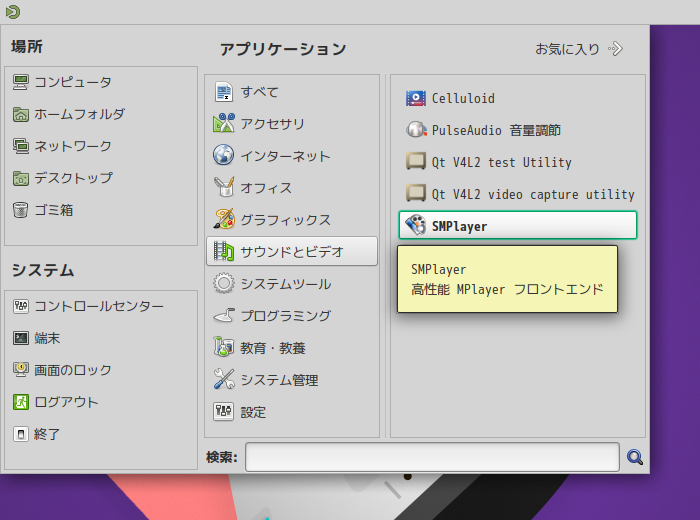The height and width of the screenshot is (520, 700).
Task: Click 画面のロック label text
Action: coord(73,370)
